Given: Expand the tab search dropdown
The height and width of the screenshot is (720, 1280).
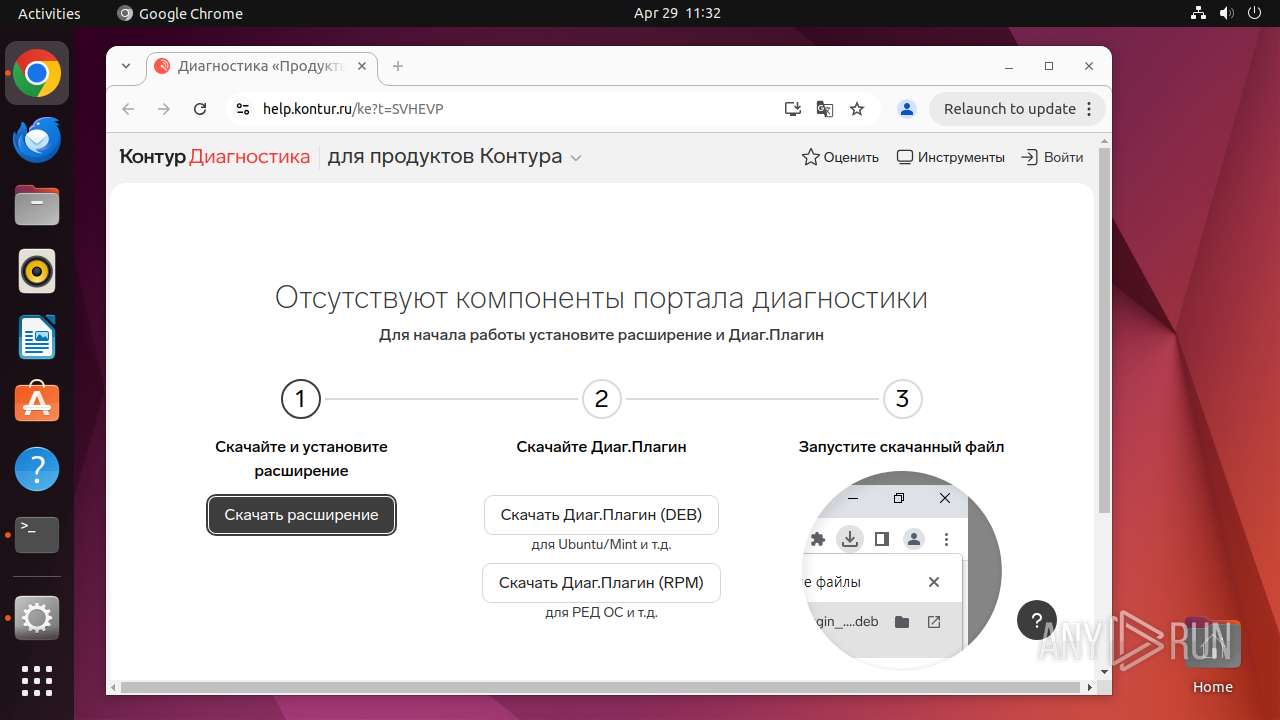Looking at the screenshot, I should click(126, 66).
